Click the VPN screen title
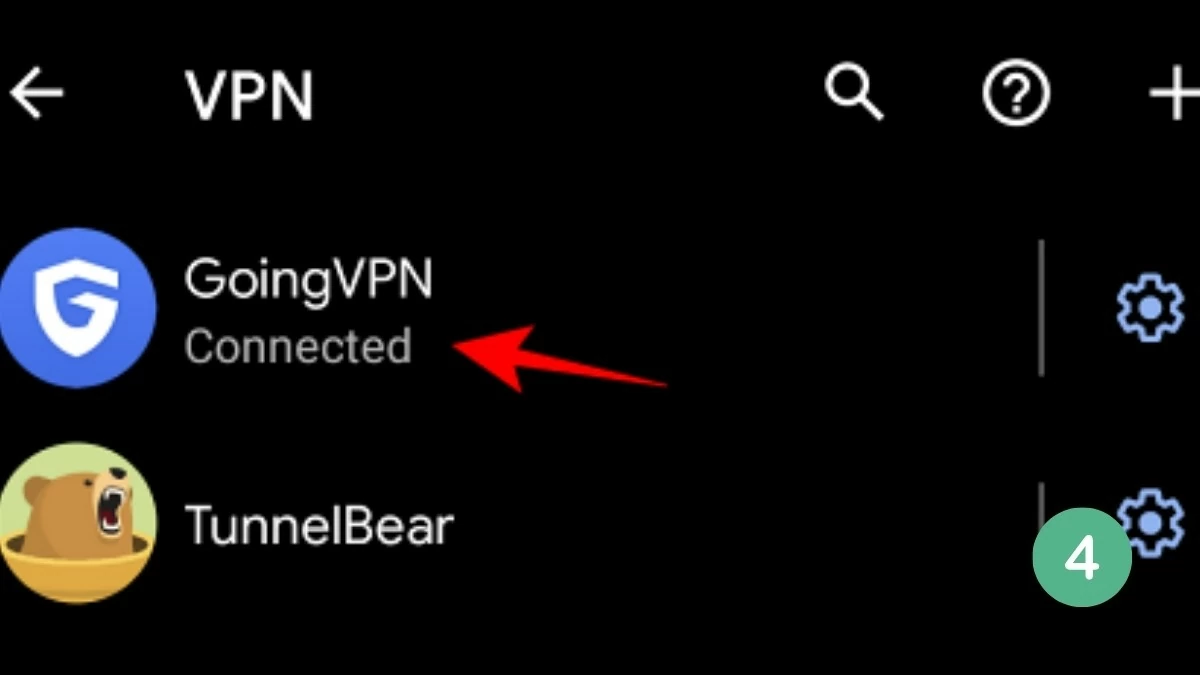This screenshot has height=675, width=1200. pos(250,95)
